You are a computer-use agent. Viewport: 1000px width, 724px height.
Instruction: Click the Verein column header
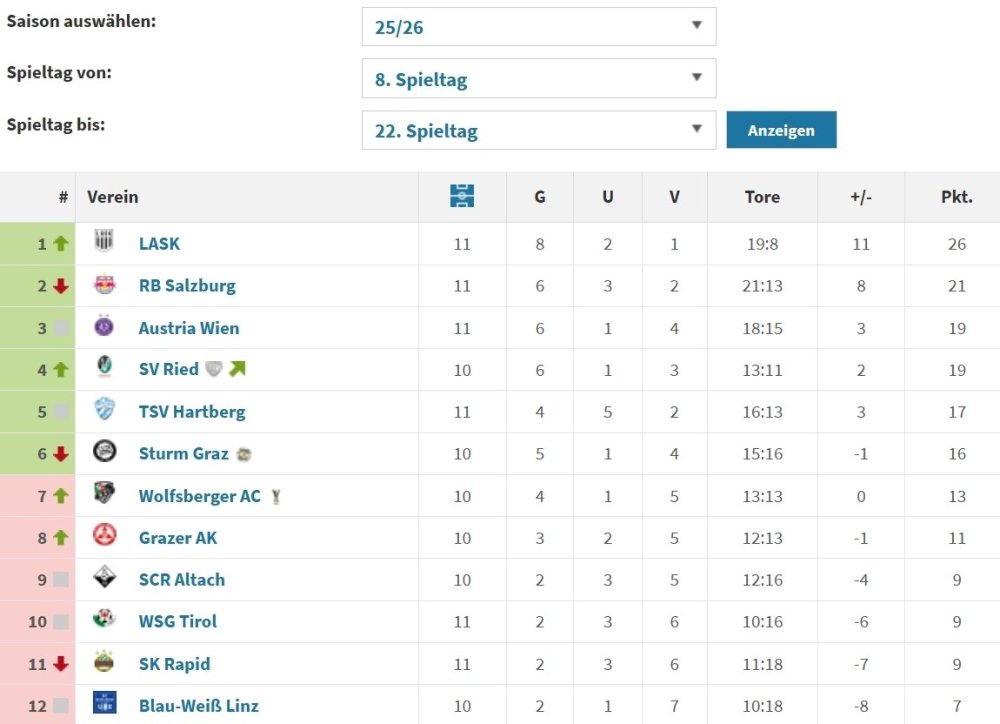(113, 197)
